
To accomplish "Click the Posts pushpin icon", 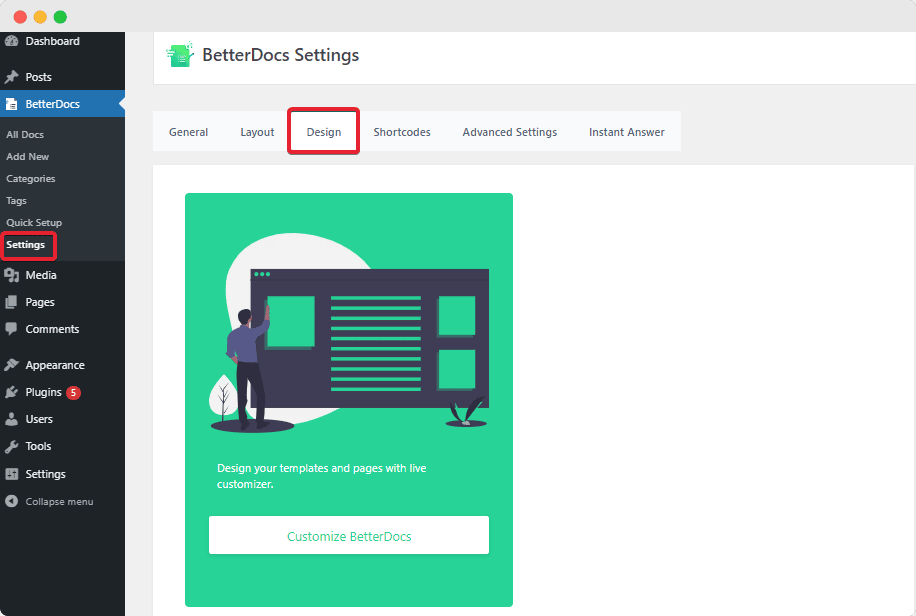I will [11, 77].
